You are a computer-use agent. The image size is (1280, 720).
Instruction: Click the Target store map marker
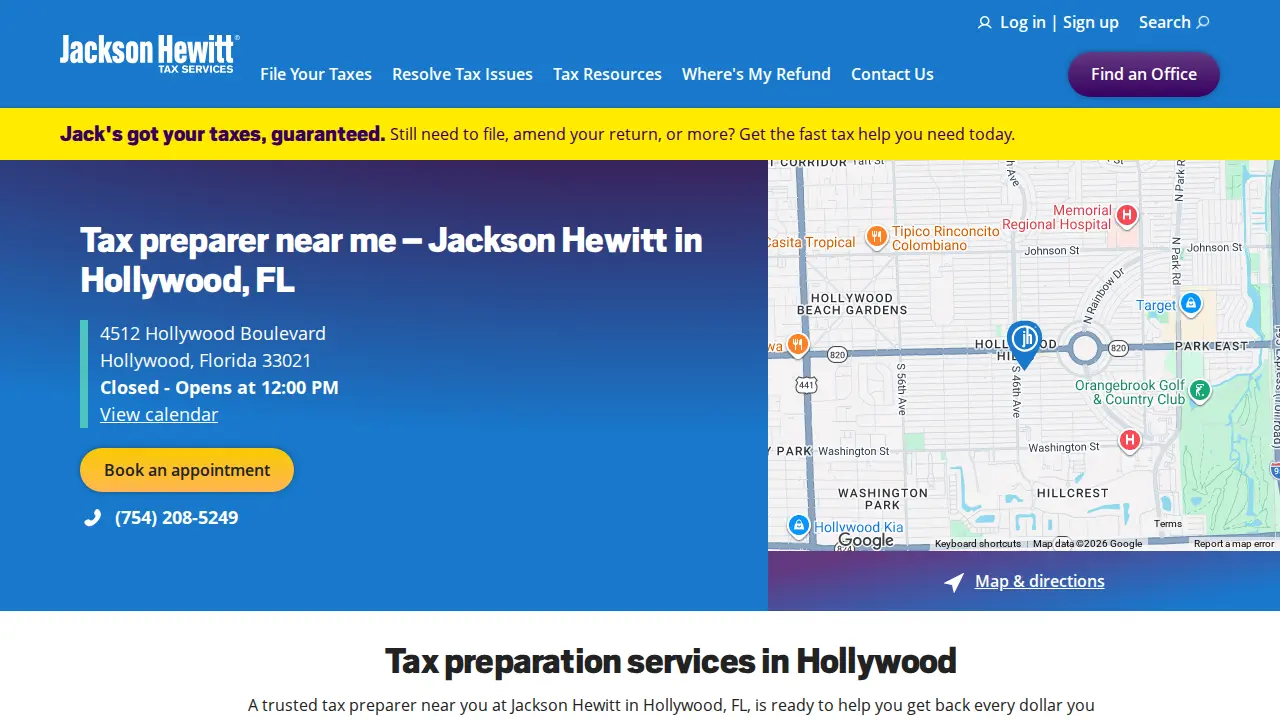(x=1190, y=303)
